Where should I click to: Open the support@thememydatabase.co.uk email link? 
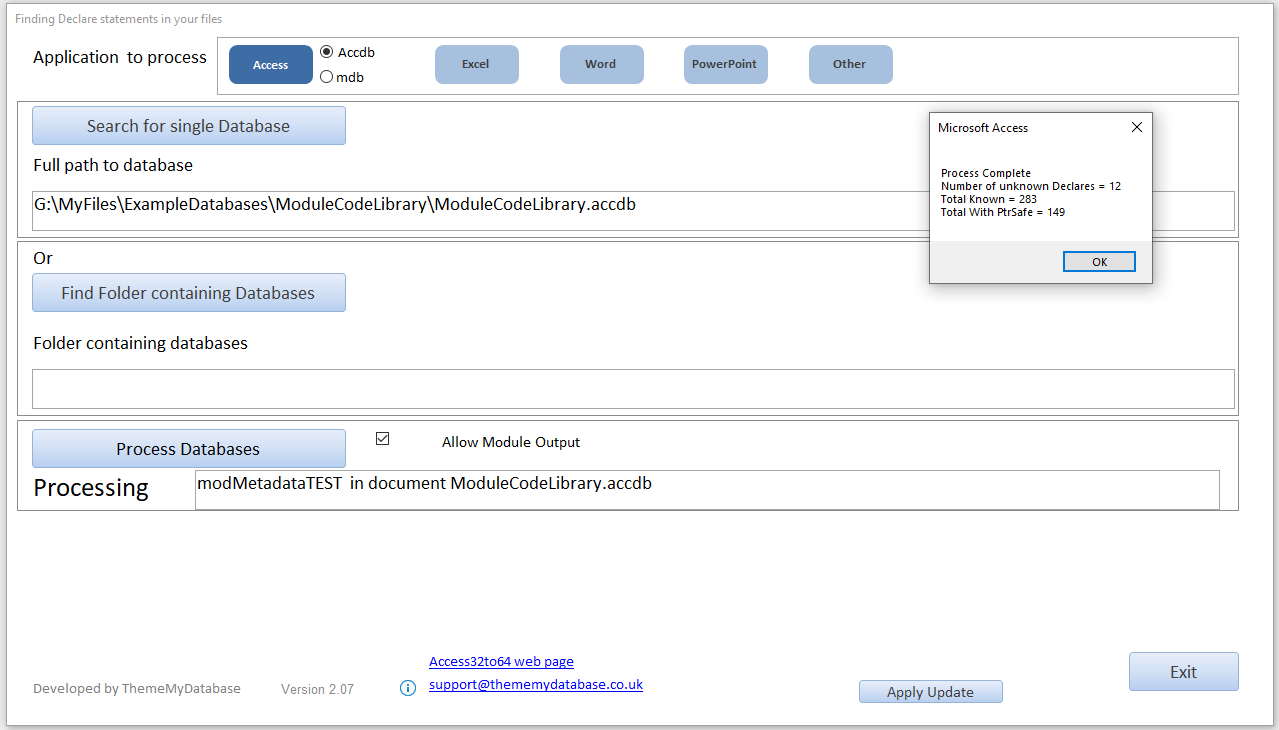tap(536, 685)
